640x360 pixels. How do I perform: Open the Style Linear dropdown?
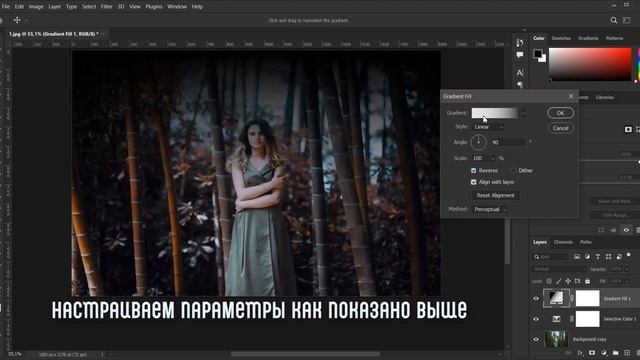click(x=488, y=127)
